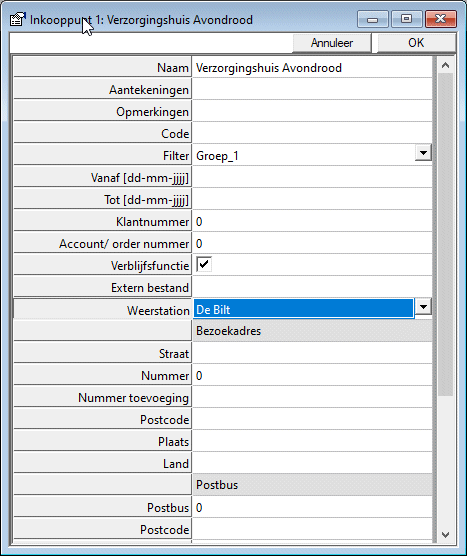Toggle the Verblijfsfunctie checkbox
Viewport: 467px width, 556px height.
(204, 265)
